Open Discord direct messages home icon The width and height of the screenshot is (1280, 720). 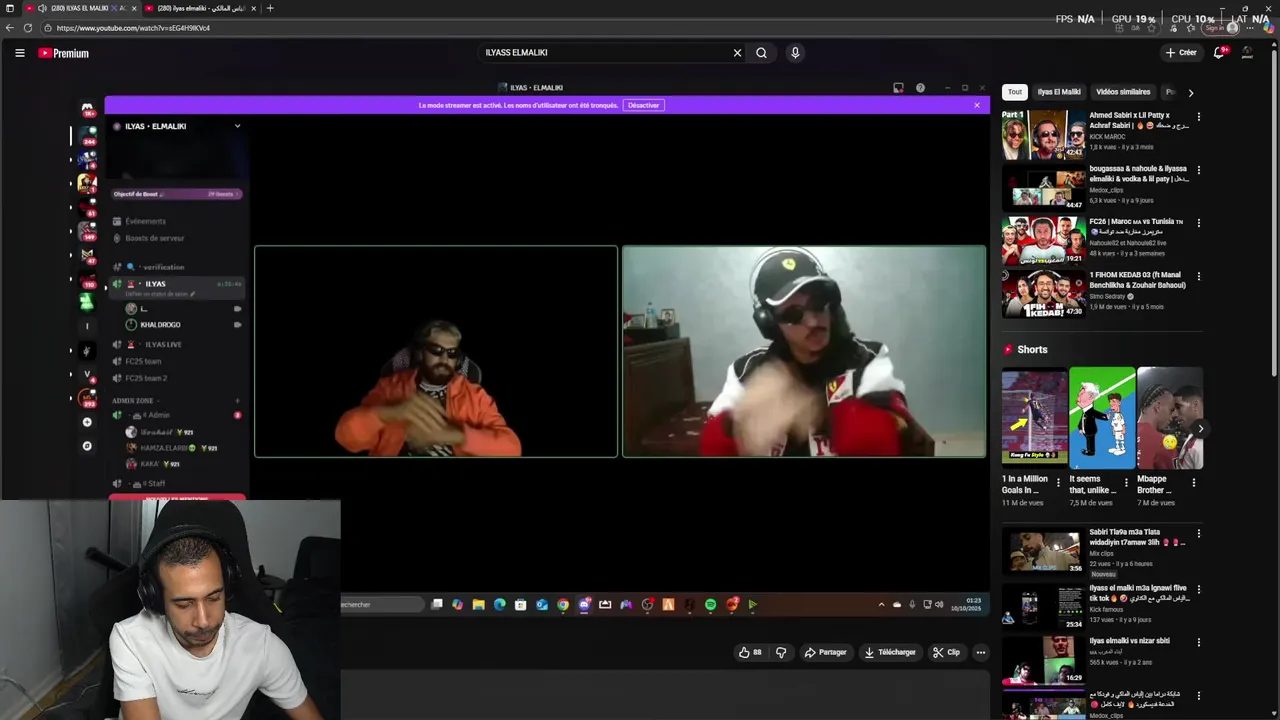[x=87, y=108]
